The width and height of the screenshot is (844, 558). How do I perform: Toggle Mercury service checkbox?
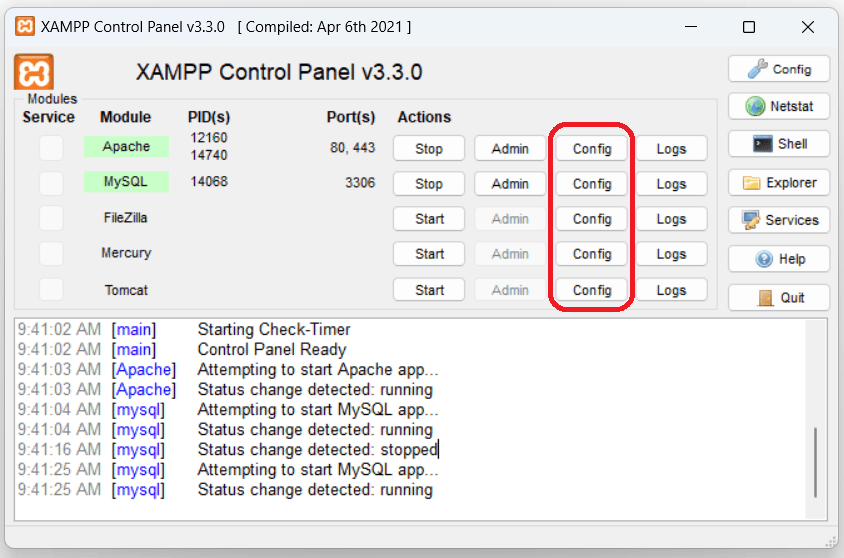pos(51,253)
